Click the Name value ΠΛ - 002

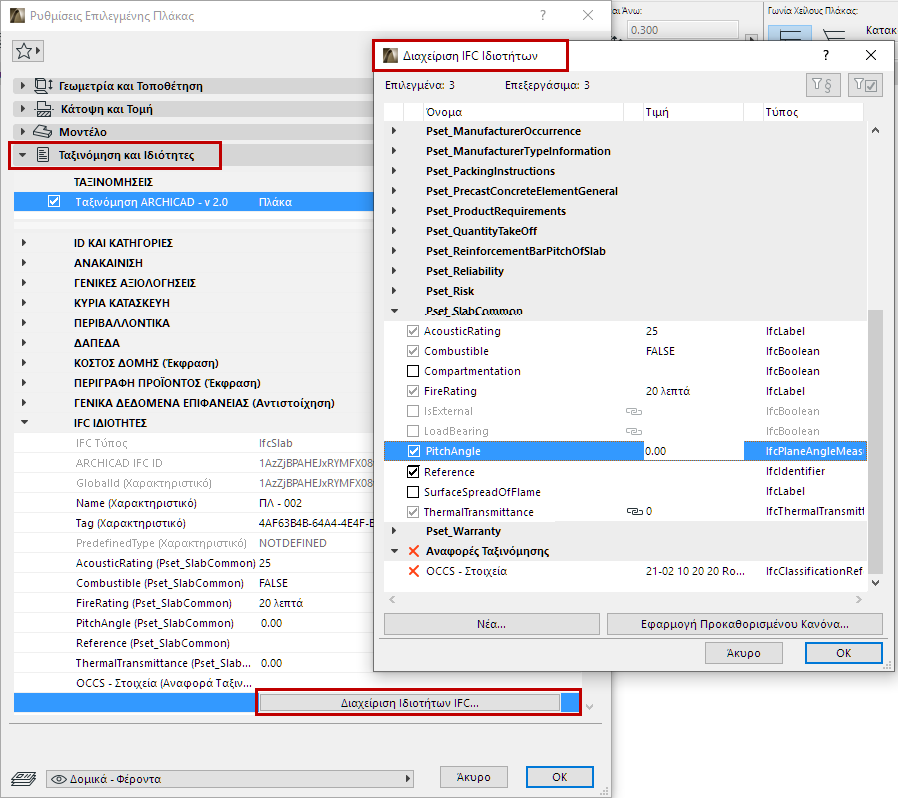click(280, 503)
